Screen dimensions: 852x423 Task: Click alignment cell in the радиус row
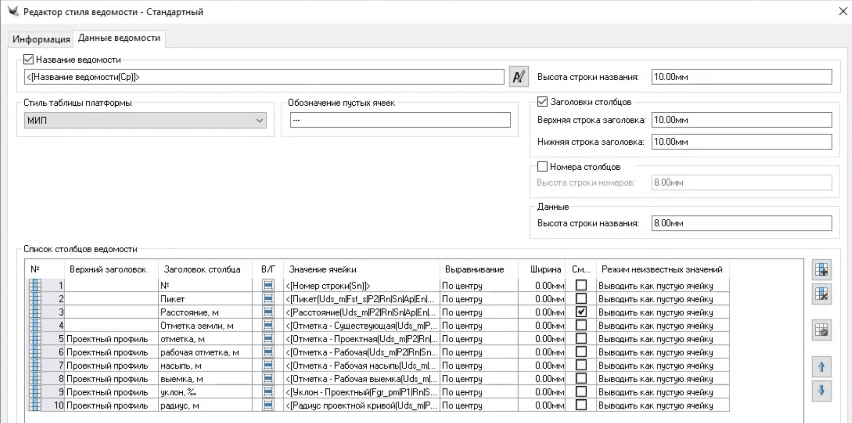(475, 406)
